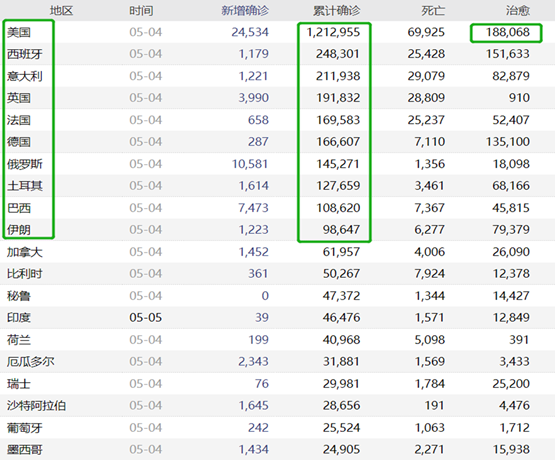Click the 累计确诊 column header
555x460 pixels.
tap(336, 11)
